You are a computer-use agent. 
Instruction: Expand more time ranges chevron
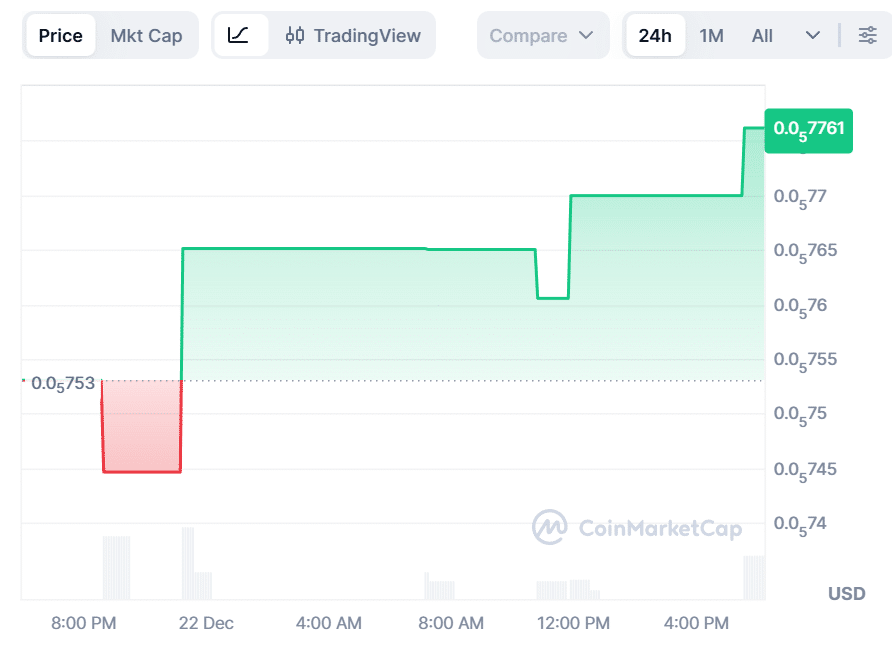(x=812, y=36)
